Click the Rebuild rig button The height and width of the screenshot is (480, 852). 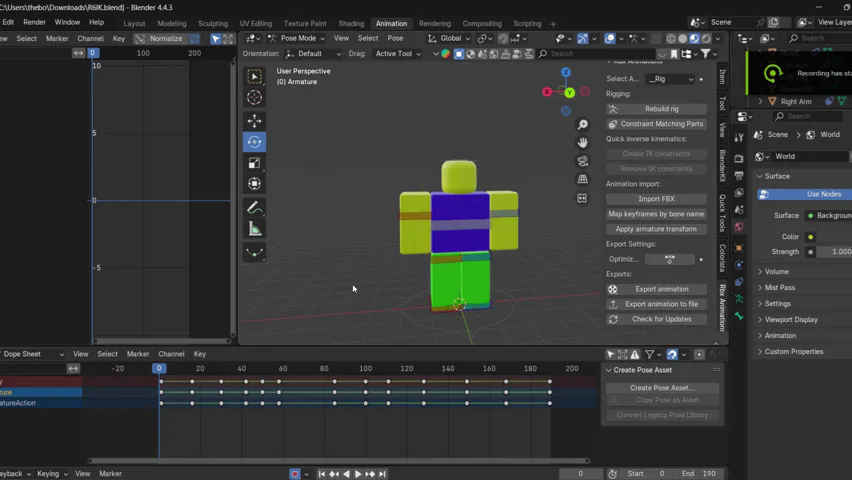[x=656, y=109]
